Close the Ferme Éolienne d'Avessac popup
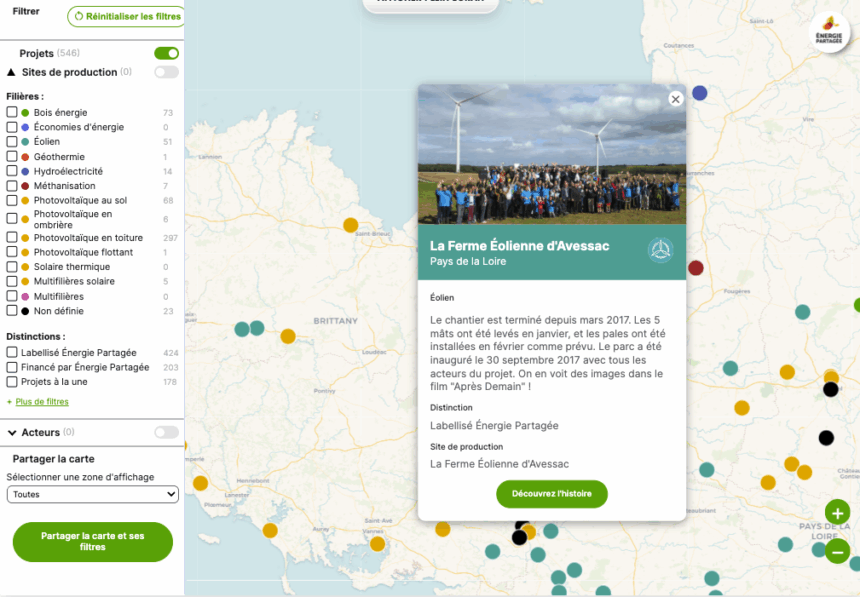 click(675, 99)
